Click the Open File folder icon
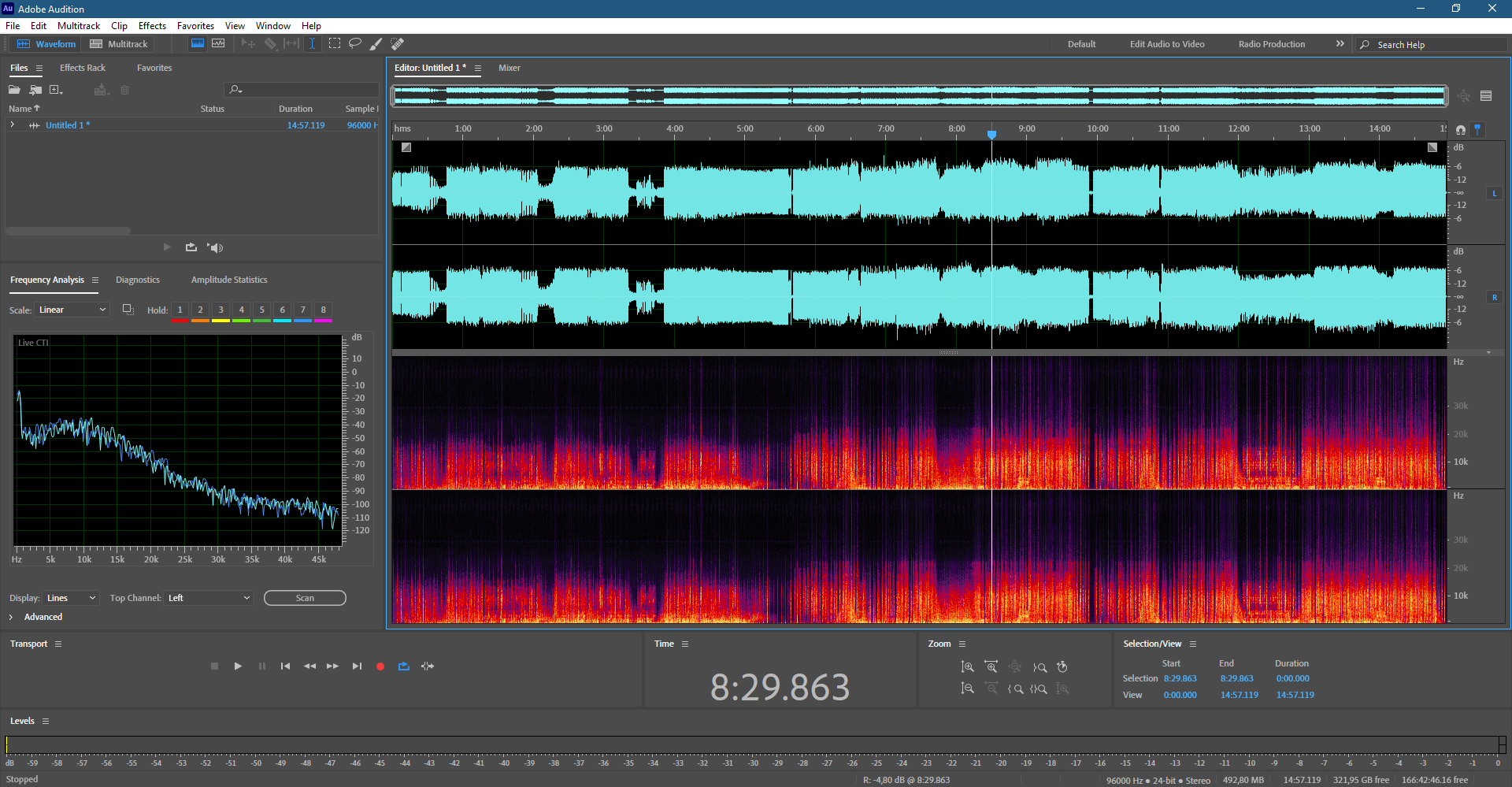Viewport: 1512px width, 787px height. click(14, 90)
